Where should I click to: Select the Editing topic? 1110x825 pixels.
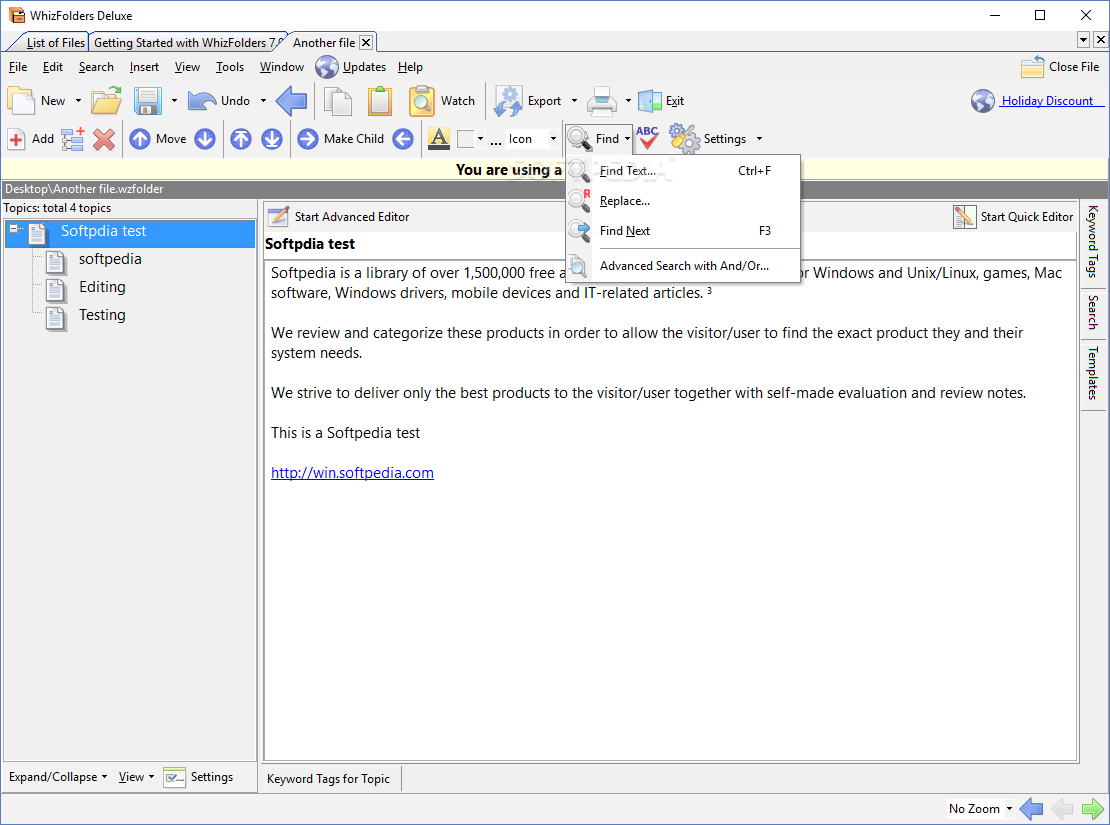(103, 287)
